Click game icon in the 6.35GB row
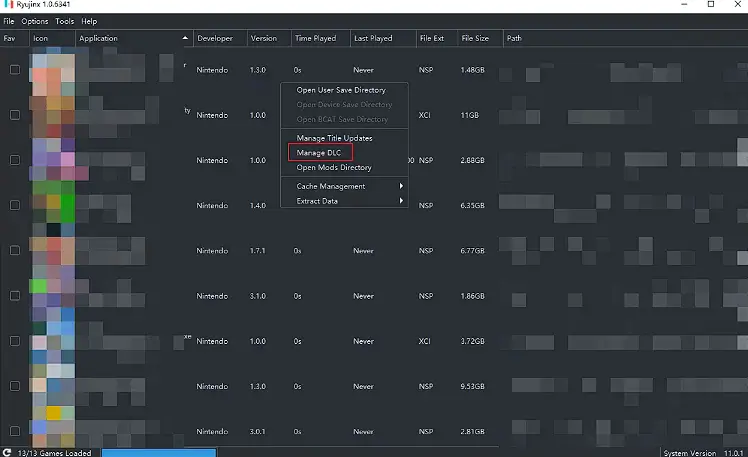Screen dimensions: 748x457 point(53,205)
